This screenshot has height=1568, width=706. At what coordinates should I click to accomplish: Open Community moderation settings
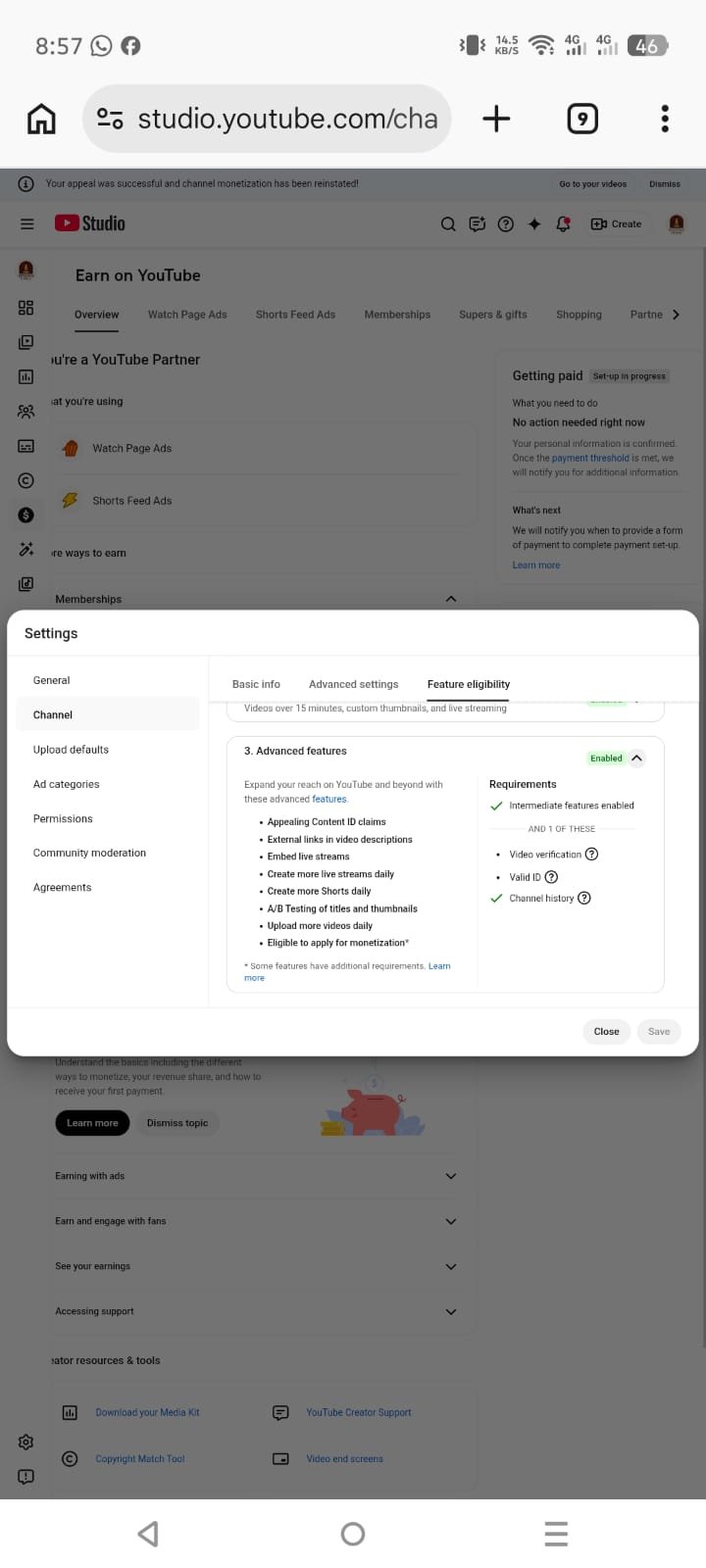pos(89,853)
